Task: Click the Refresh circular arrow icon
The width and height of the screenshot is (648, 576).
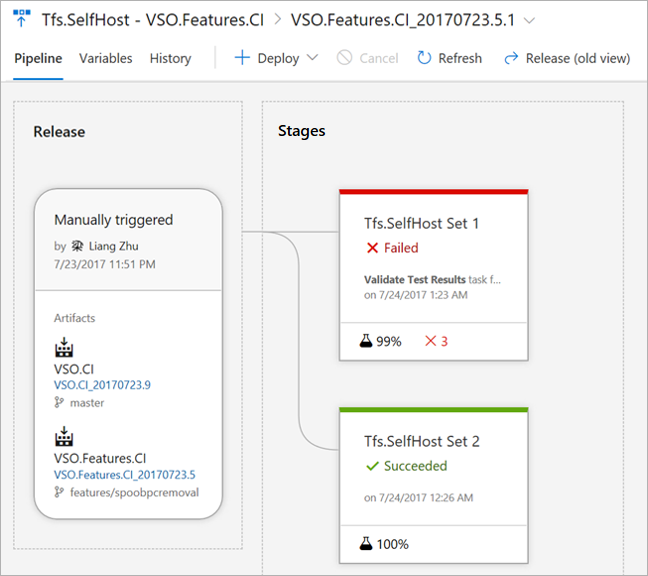Action: click(x=424, y=58)
